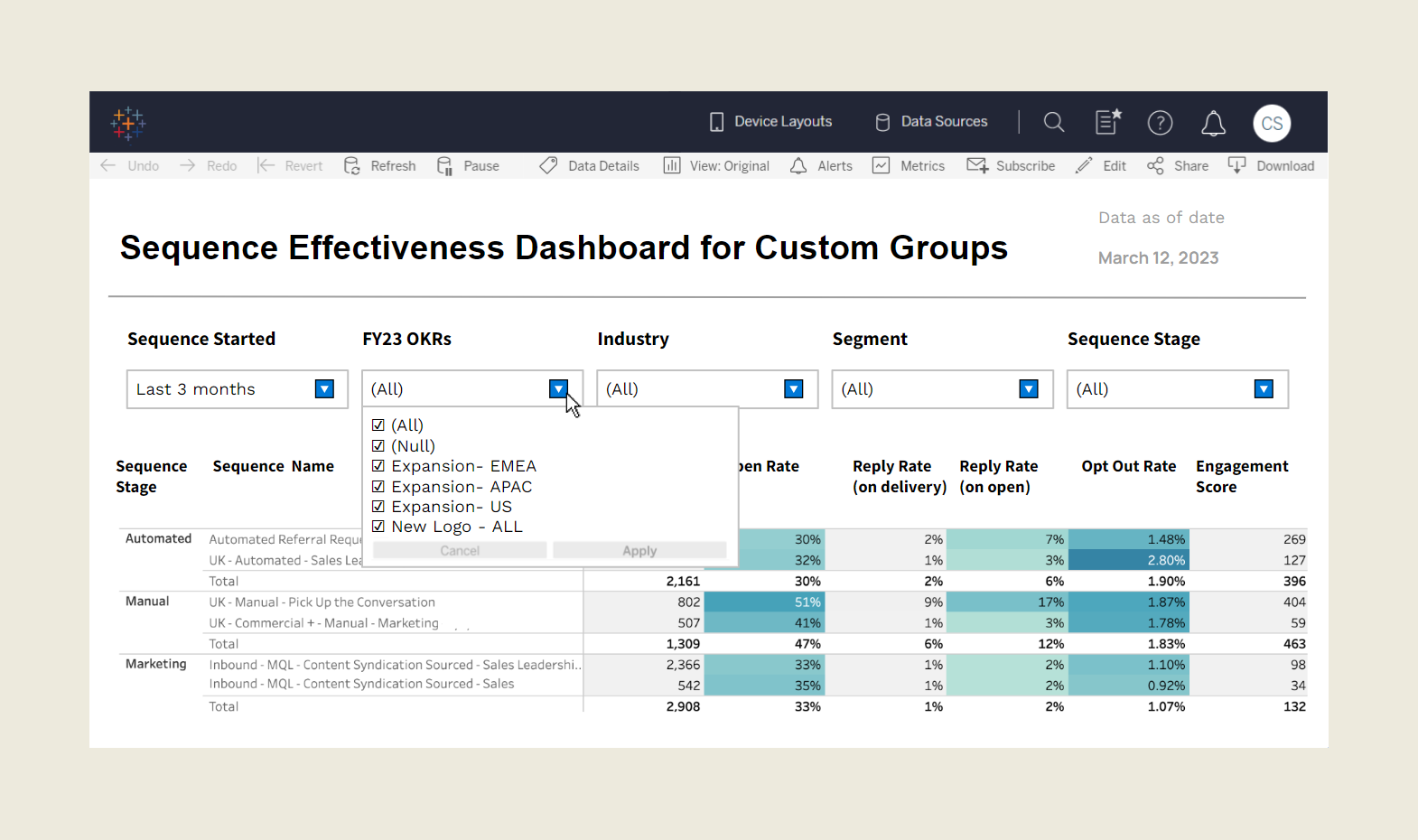Open the help question mark icon
The height and width of the screenshot is (840, 1418).
(1160, 123)
